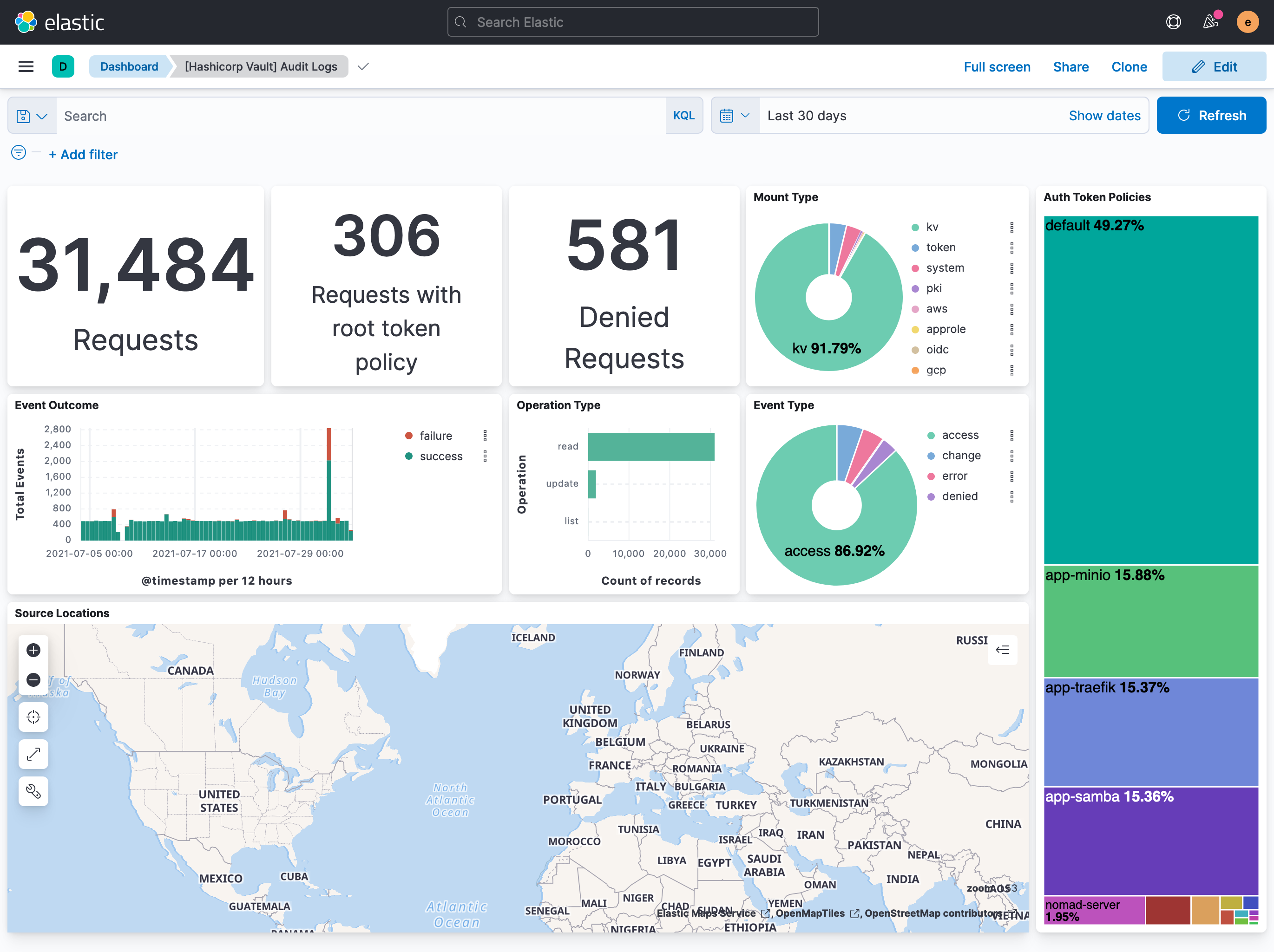Screen dimensions: 1274x952
Task: Open the saved query dropdown
Action: [x=32, y=115]
